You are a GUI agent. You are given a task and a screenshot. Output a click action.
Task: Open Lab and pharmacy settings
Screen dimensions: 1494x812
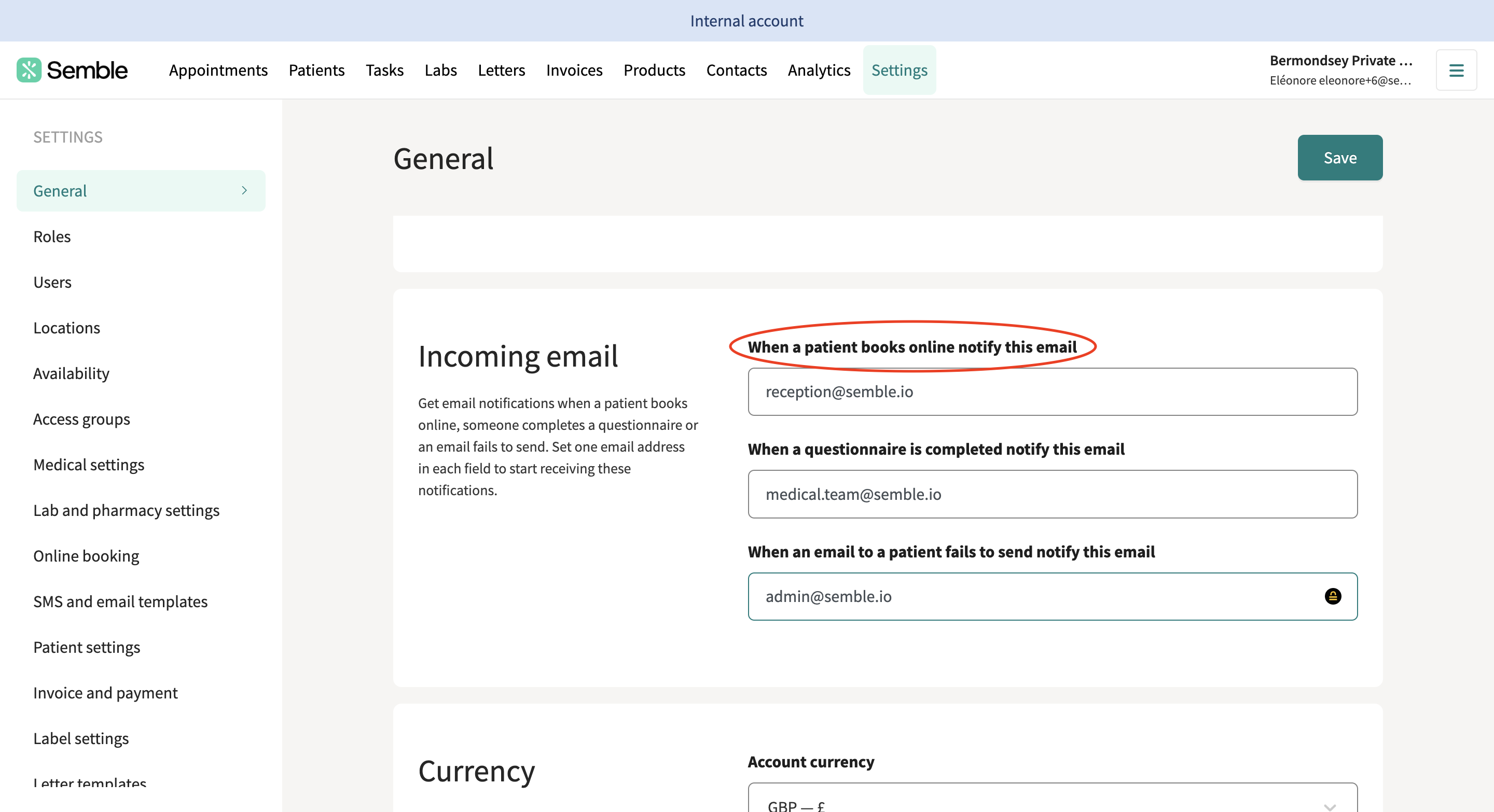[127, 511]
